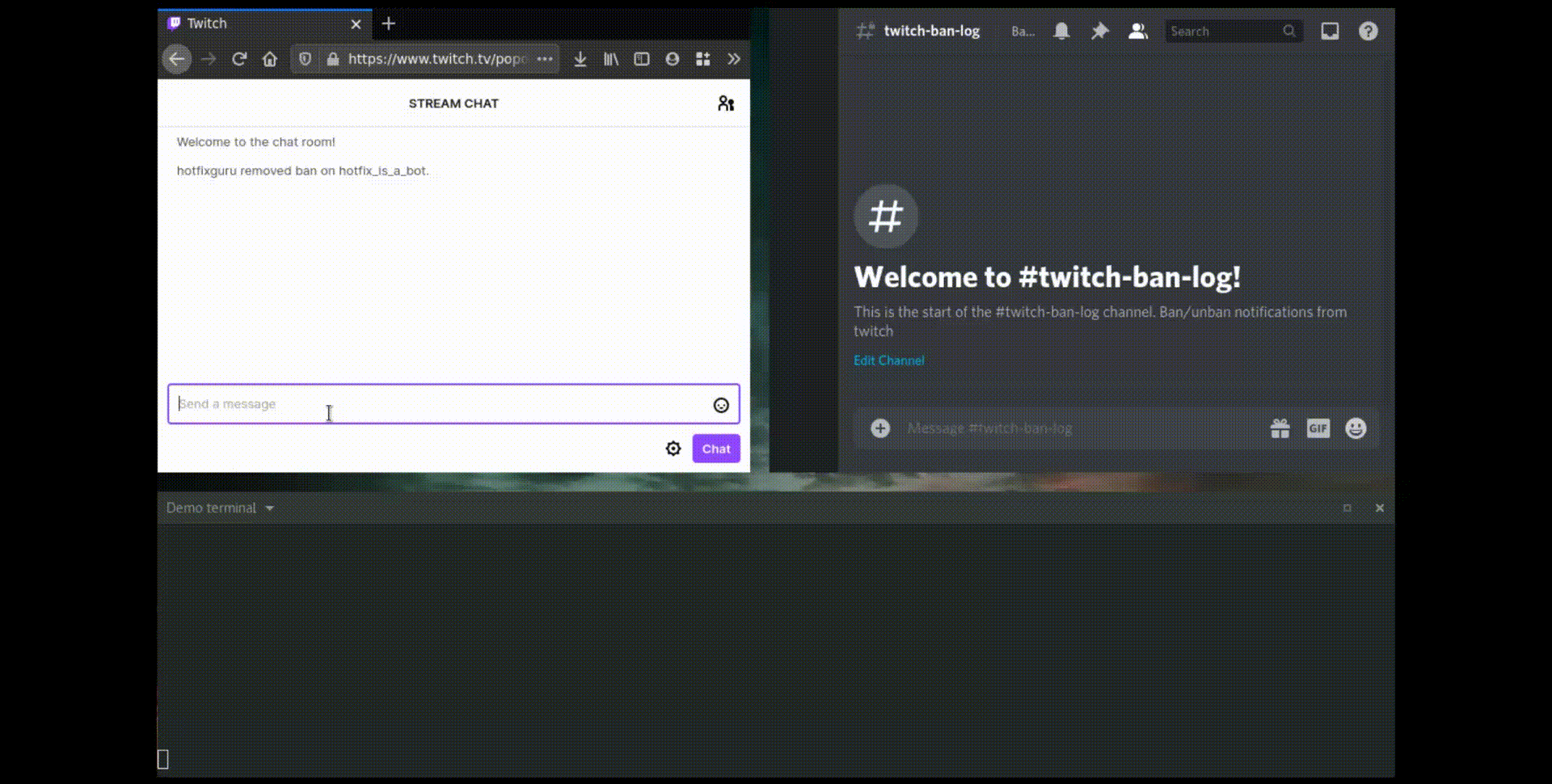The image size is (1552, 784).
Task: Select the Discord channel topic text in header
Action: tap(1023, 32)
